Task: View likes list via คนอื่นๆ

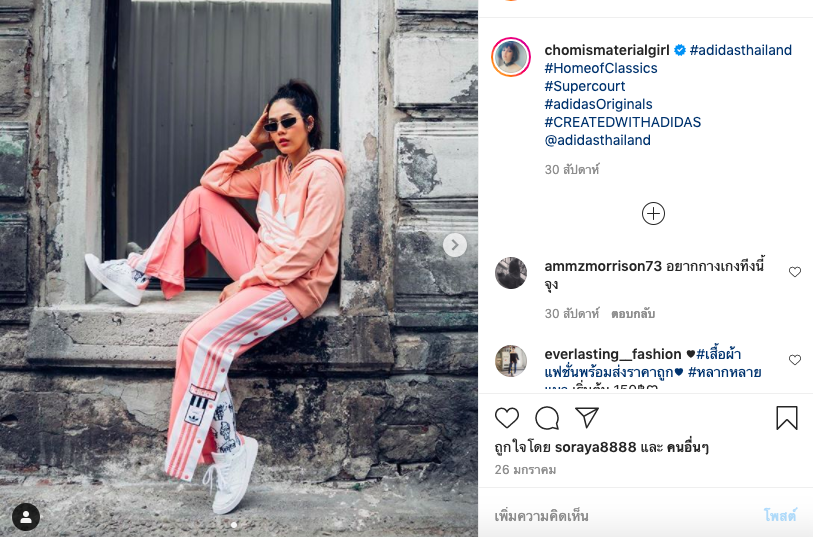Action: [x=686, y=447]
